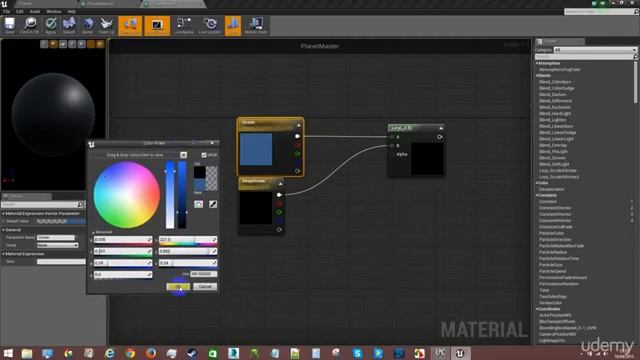The width and height of the screenshot is (640, 360).
Task: Select the sphere preview primitive icon
Action: [53, 44]
